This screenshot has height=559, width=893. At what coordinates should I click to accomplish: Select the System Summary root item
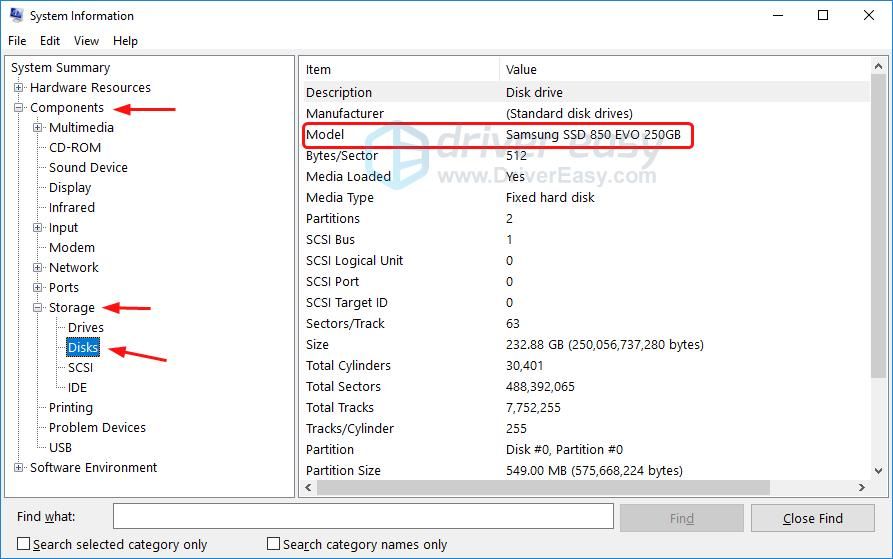[60, 68]
